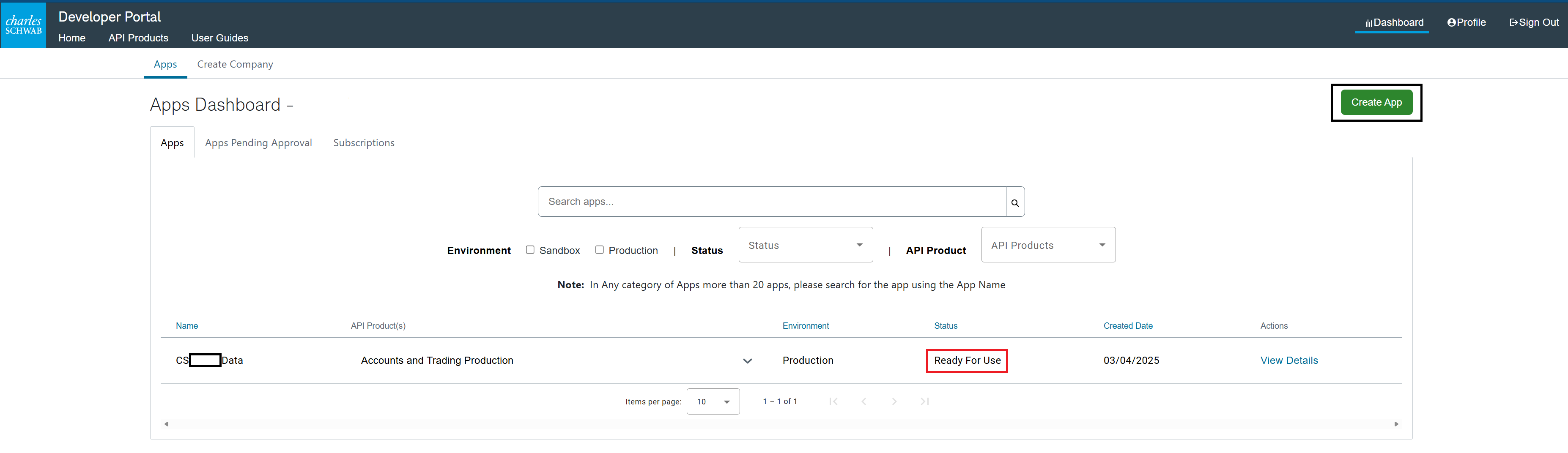Image resolution: width=1568 pixels, height=453 pixels.
Task: Click the search magnifier icon
Action: 1015,202
